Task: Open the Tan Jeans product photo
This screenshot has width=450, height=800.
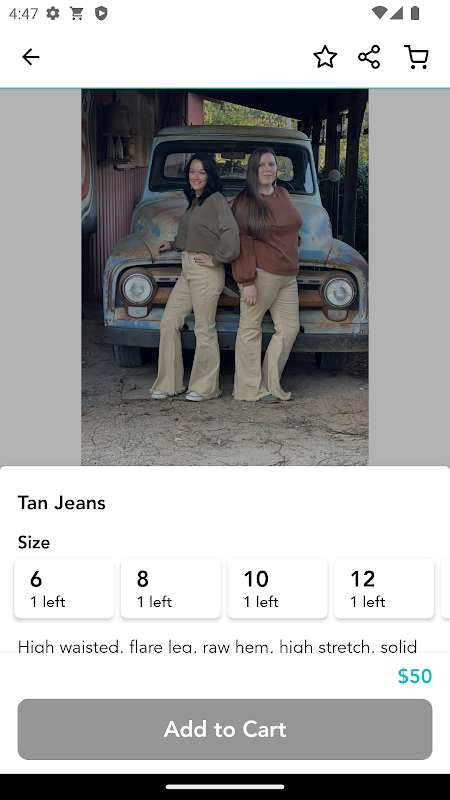Action: coord(225,278)
